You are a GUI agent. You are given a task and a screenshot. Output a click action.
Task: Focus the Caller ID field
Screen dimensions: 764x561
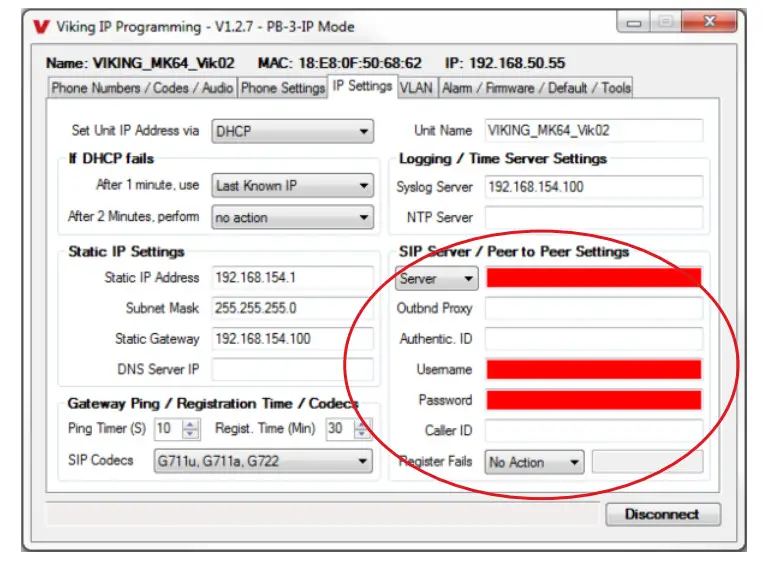click(594, 431)
